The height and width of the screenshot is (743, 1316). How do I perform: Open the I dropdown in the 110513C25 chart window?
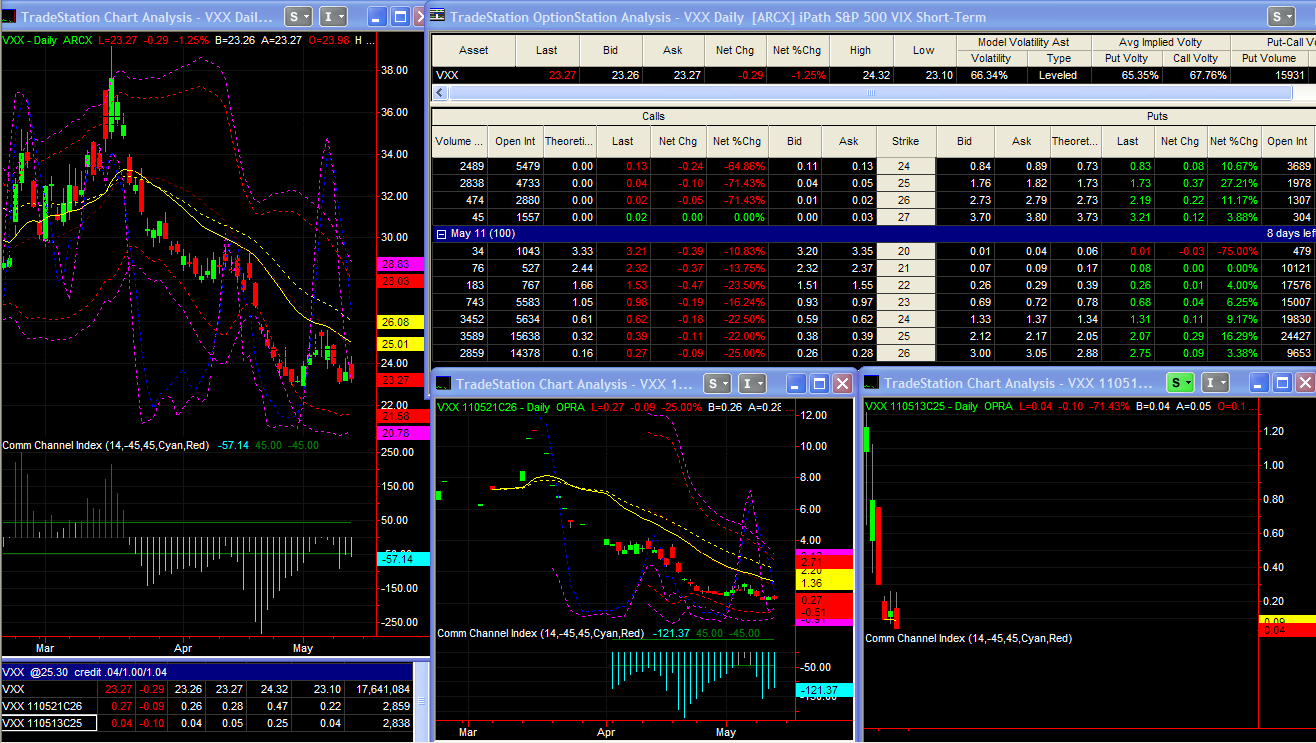coord(1215,383)
